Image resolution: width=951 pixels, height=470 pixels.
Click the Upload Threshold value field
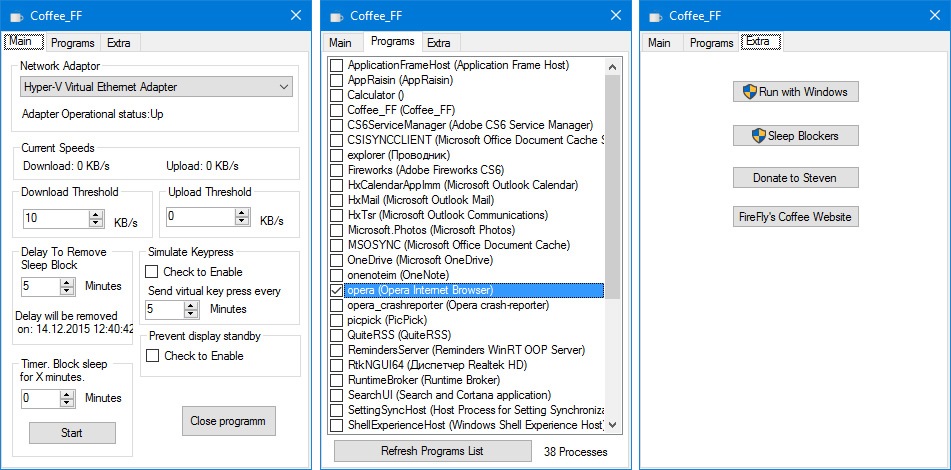coord(201,218)
